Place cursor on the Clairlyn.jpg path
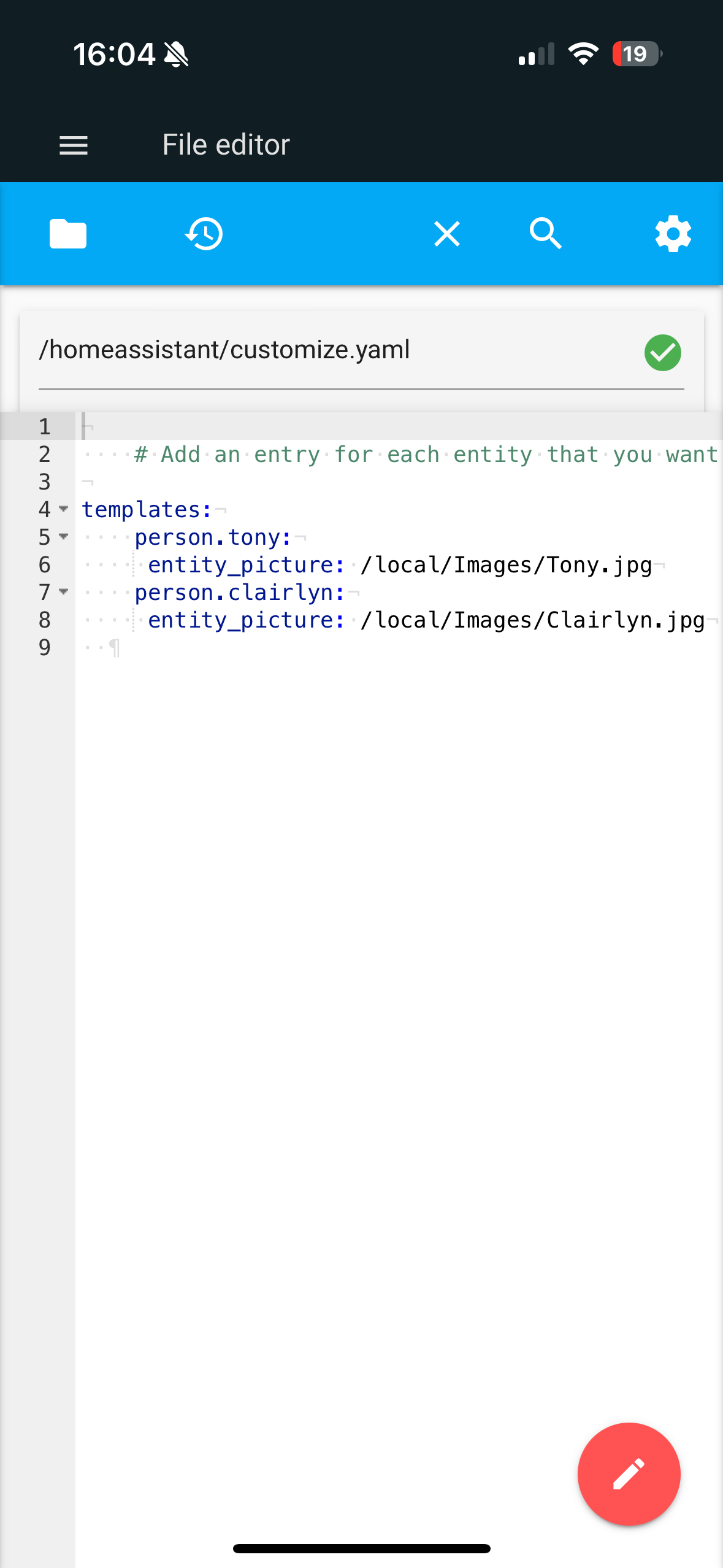Screen dimensions: 723x1568 point(532,620)
